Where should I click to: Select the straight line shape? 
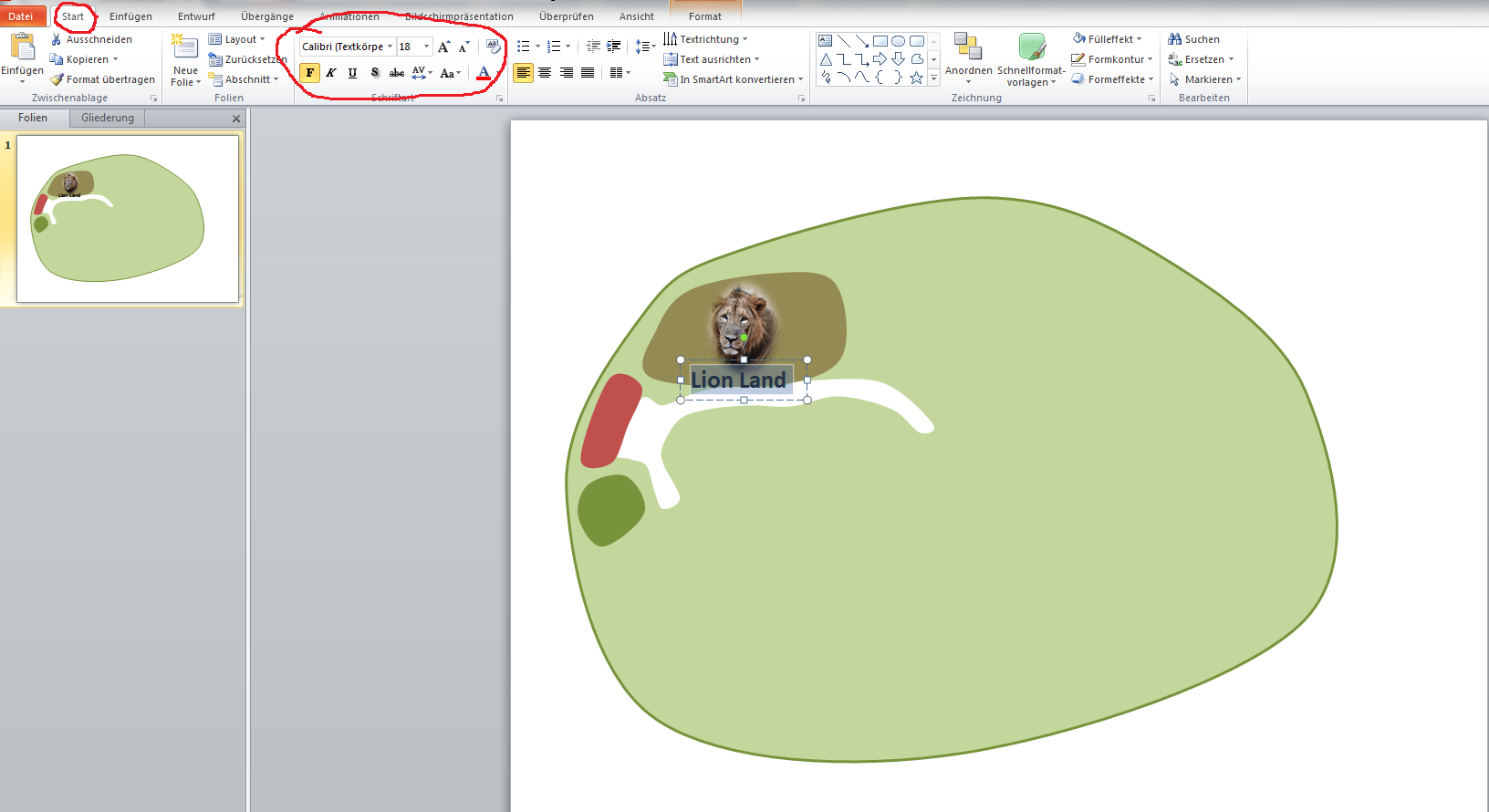click(844, 41)
